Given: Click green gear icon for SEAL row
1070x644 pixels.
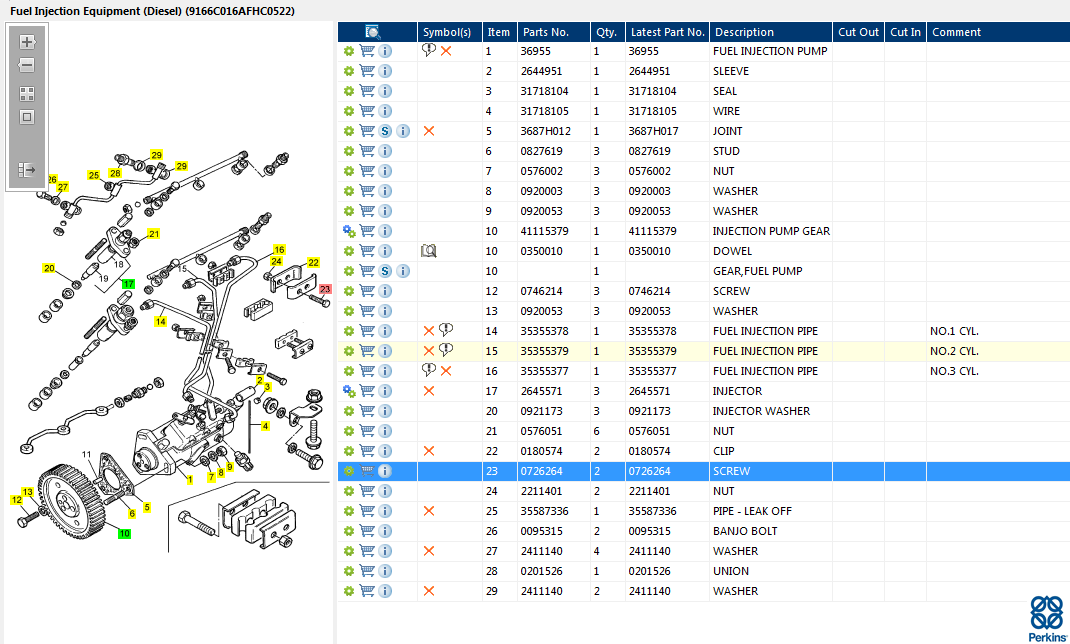Looking at the screenshot, I should pos(349,91).
